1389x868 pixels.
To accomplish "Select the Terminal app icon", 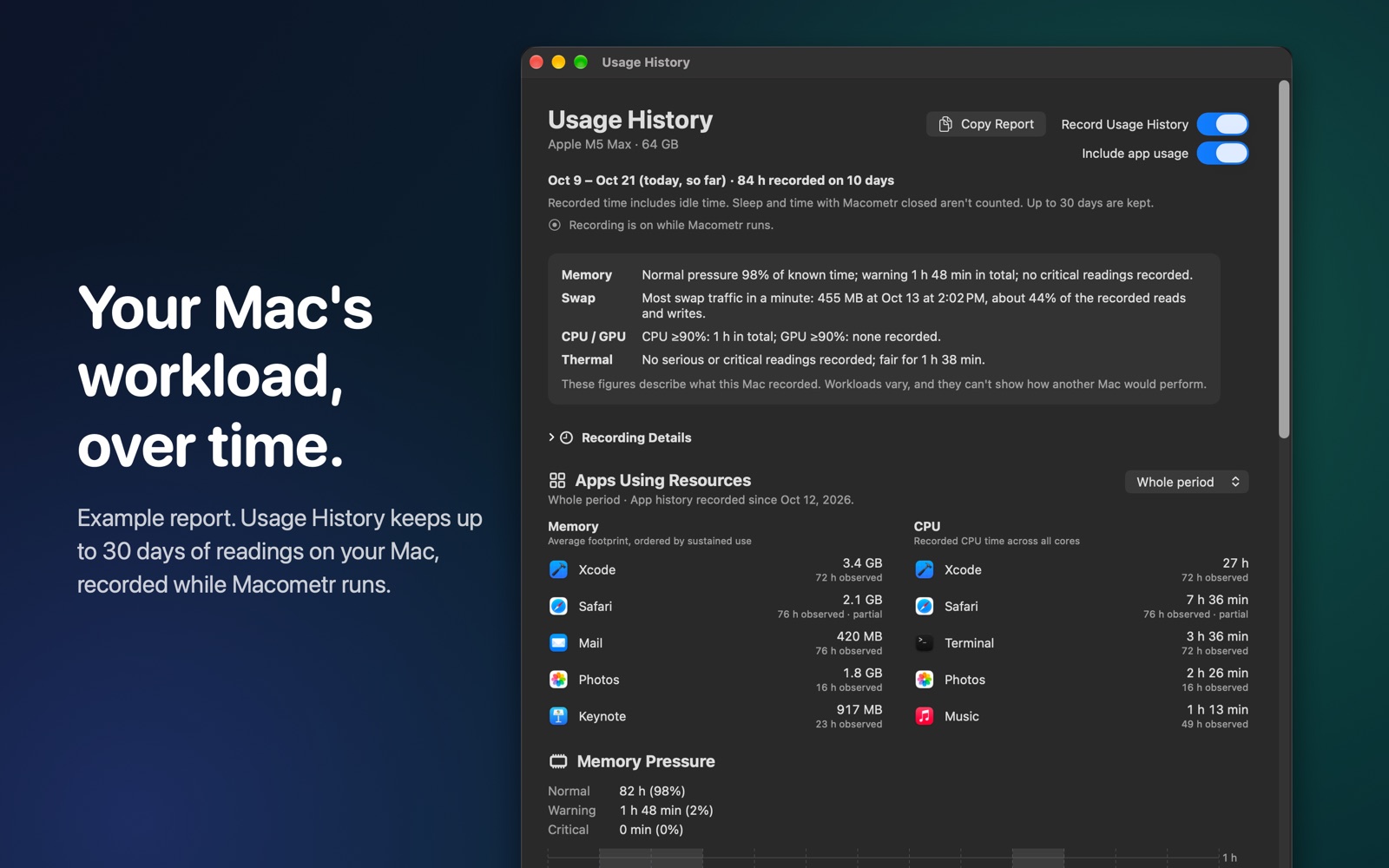I will point(925,642).
